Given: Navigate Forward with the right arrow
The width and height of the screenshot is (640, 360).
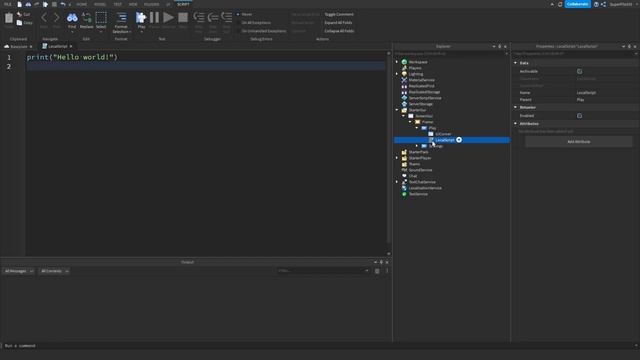Looking at the screenshot, I should click(x=56, y=18).
